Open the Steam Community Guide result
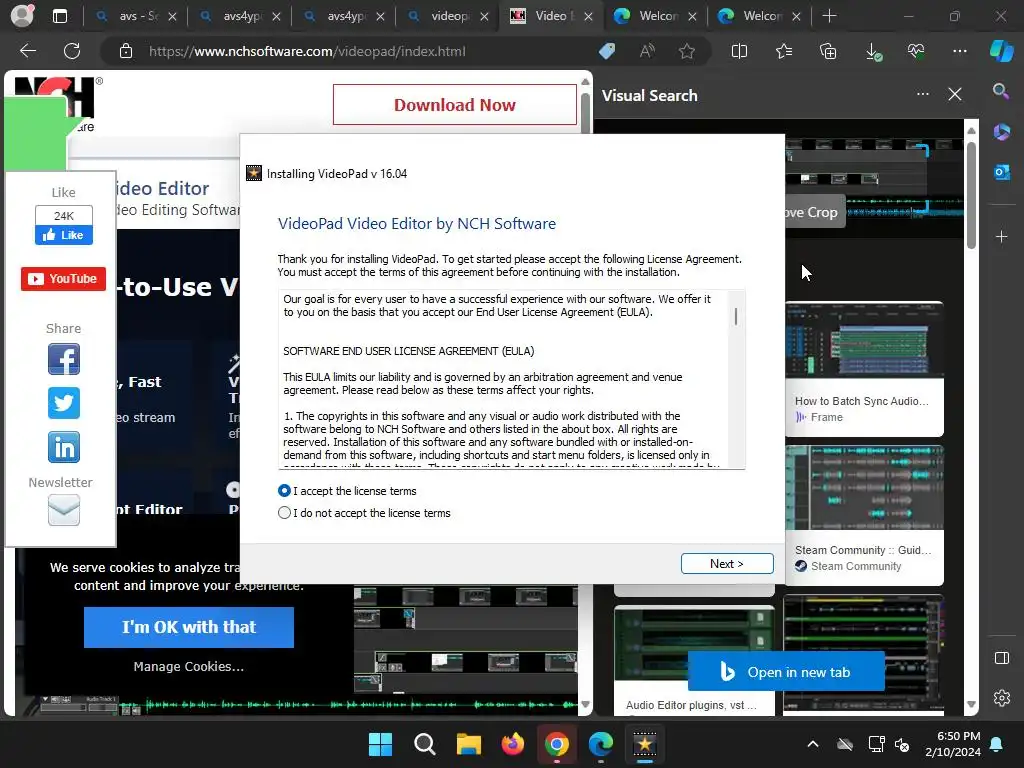Image resolution: width=1024 pixels, height=768 pixels. (863, 515)
